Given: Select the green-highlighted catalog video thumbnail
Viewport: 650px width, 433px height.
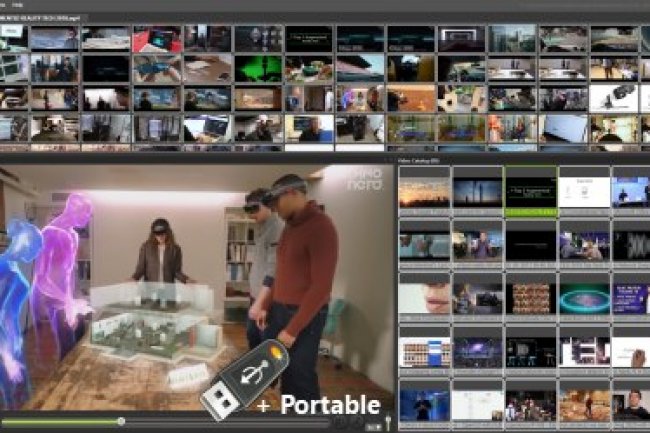Looking at the screenshot, I should tap(530, 188).
